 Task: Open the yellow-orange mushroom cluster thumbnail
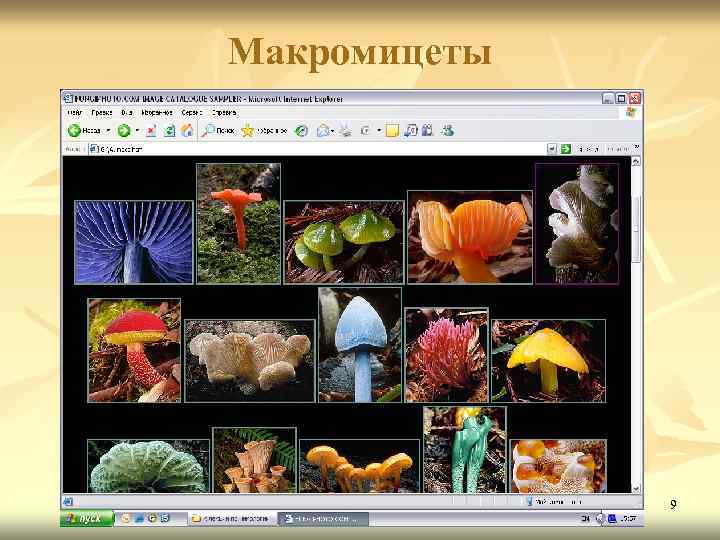(x=360, y=466)
